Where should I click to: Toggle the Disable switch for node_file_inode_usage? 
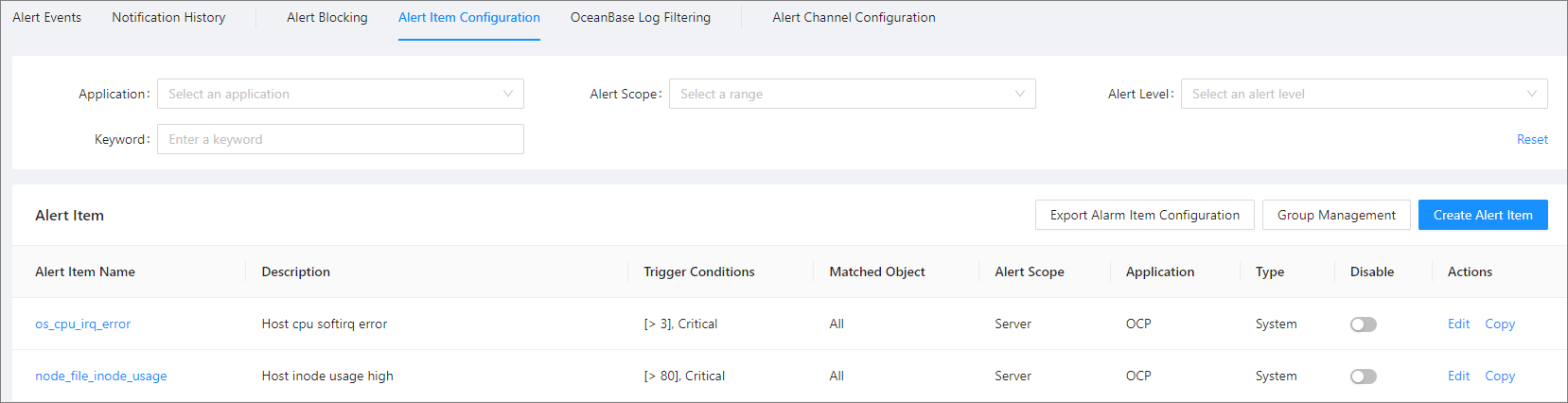pos(1363,377)
